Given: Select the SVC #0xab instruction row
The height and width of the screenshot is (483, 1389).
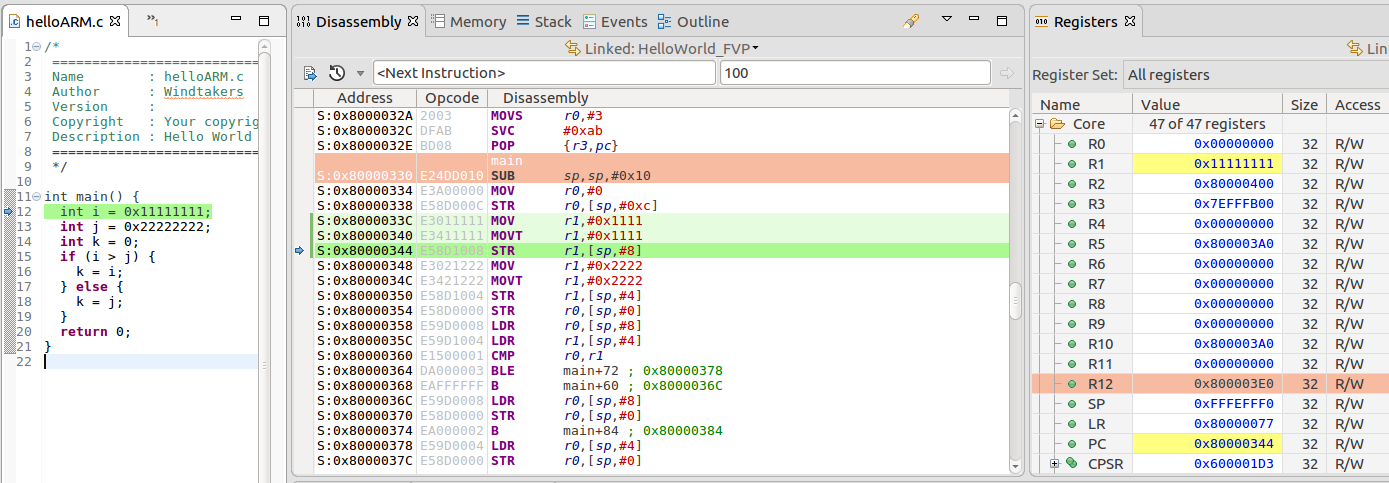Looking at the screenshot, I should [x=661, y=130].
